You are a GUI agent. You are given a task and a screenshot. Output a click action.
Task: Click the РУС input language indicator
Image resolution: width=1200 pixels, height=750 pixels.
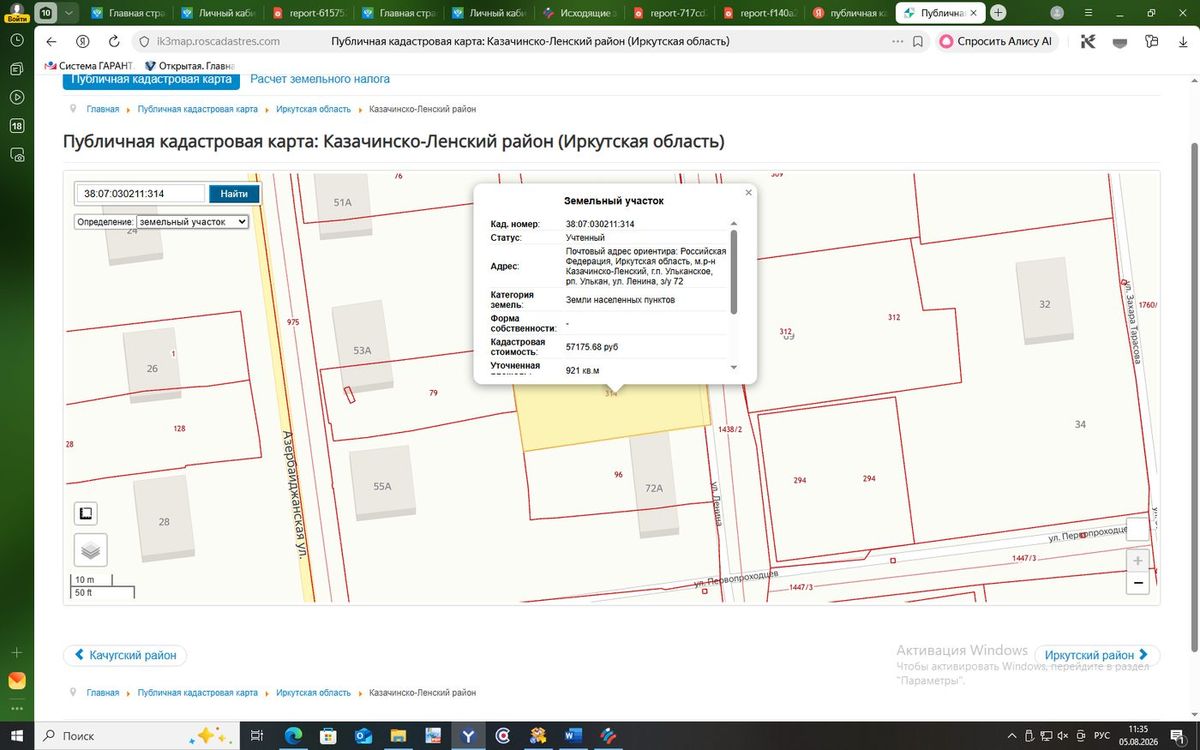(x=1102, y=735)
